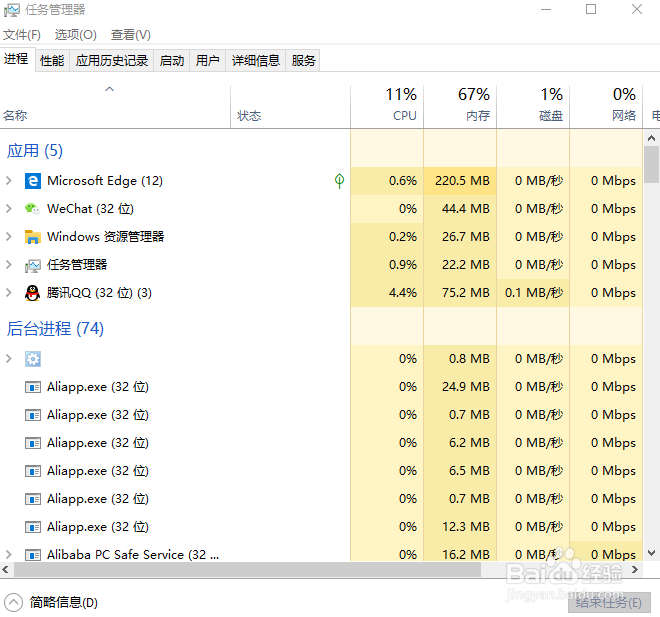Sort by the 磁盘 column header

(x=533, y=105)
